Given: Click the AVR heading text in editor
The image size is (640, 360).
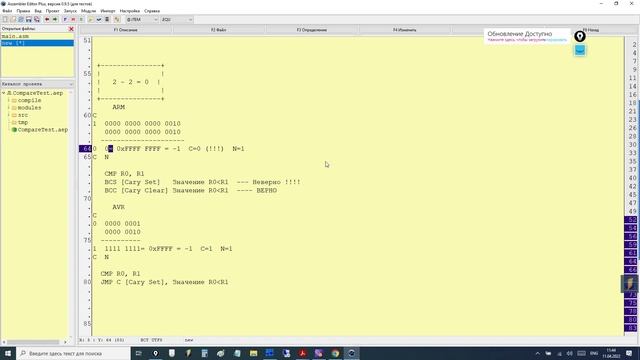Looking at the screenshot, I should (x=118, y=207).
